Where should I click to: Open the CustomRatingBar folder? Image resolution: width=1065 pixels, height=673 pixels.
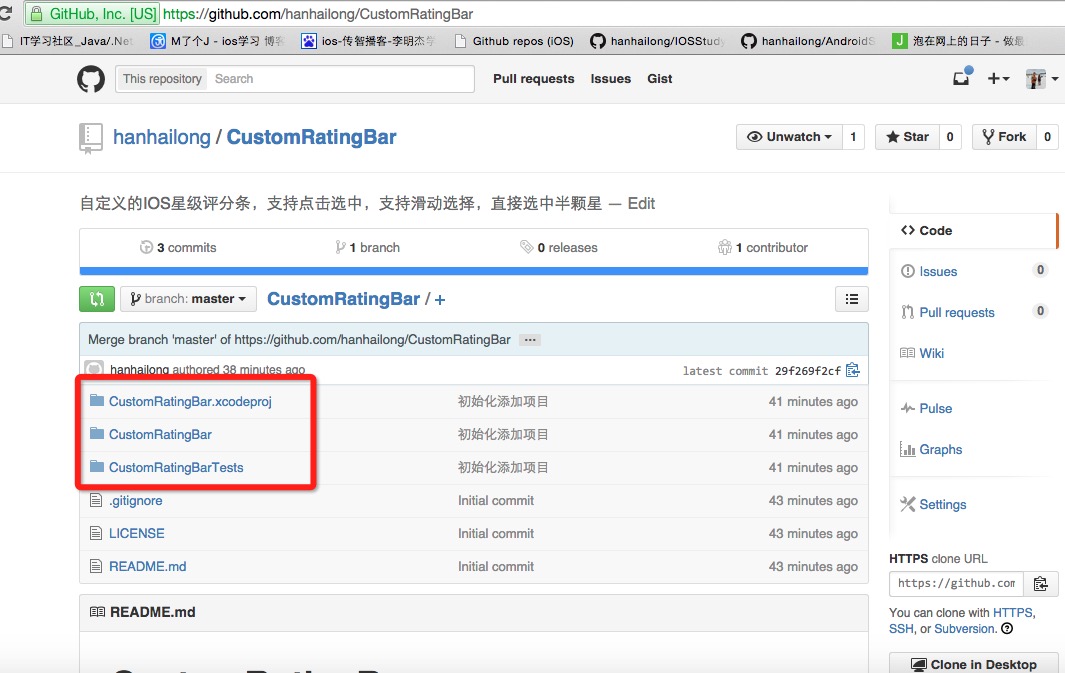(160, 435)
